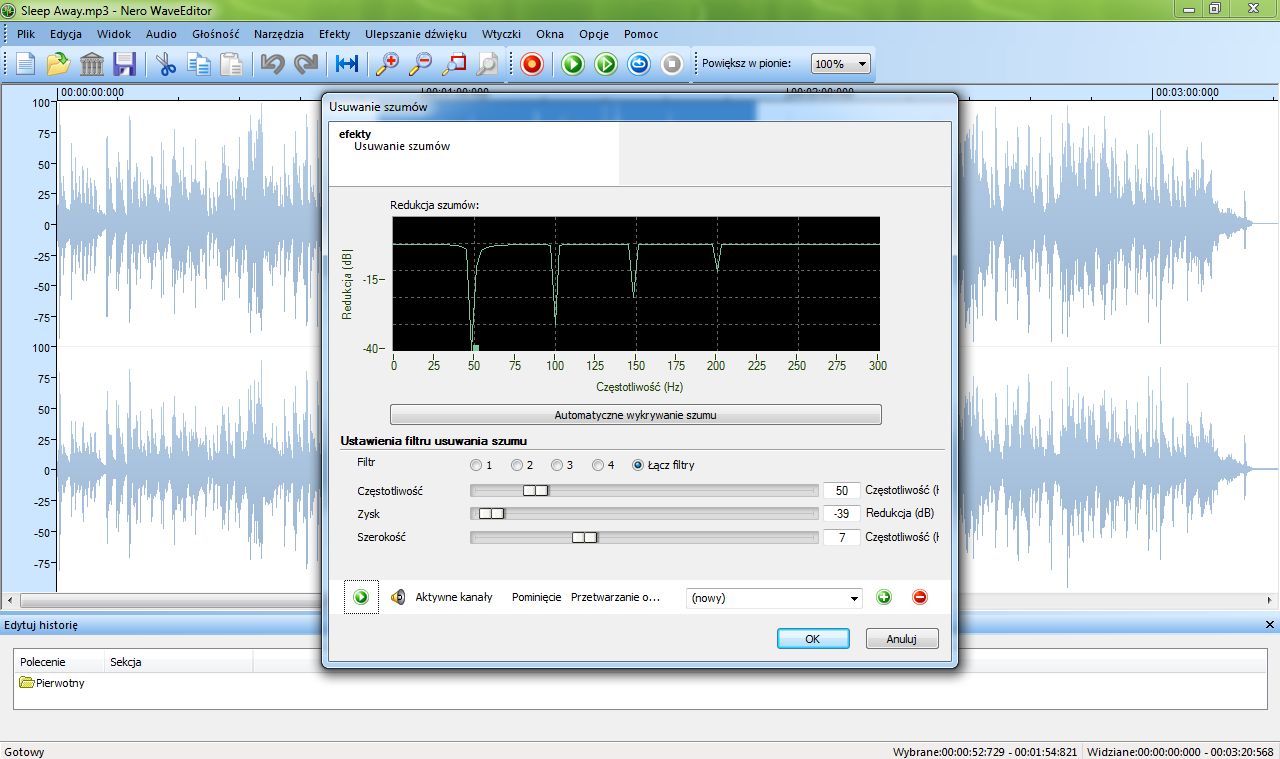
Task: Select the Pierwotny entry in the history list
Action: point(52,683)
